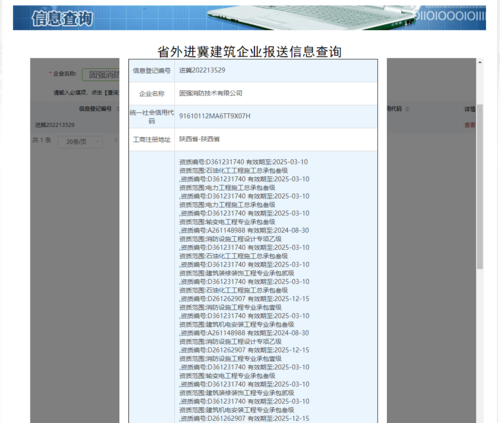
Task: Click the company name 固强消防技术有限公司
Action: click(x=211, y=93)
